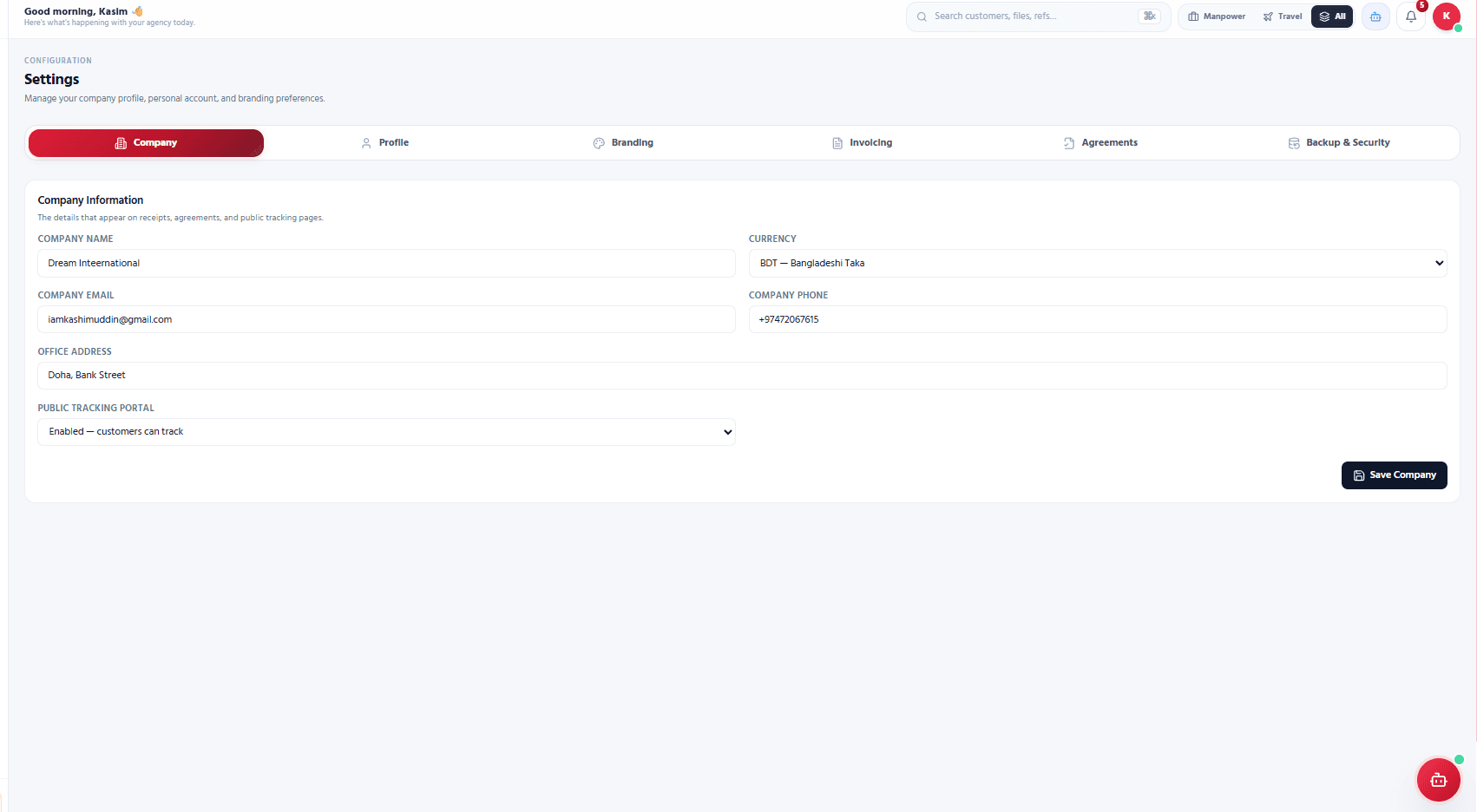The image size is (1477, 812).
Task: Expand Public Tracking Portal dropdown
Action: (x=386, y=432)
